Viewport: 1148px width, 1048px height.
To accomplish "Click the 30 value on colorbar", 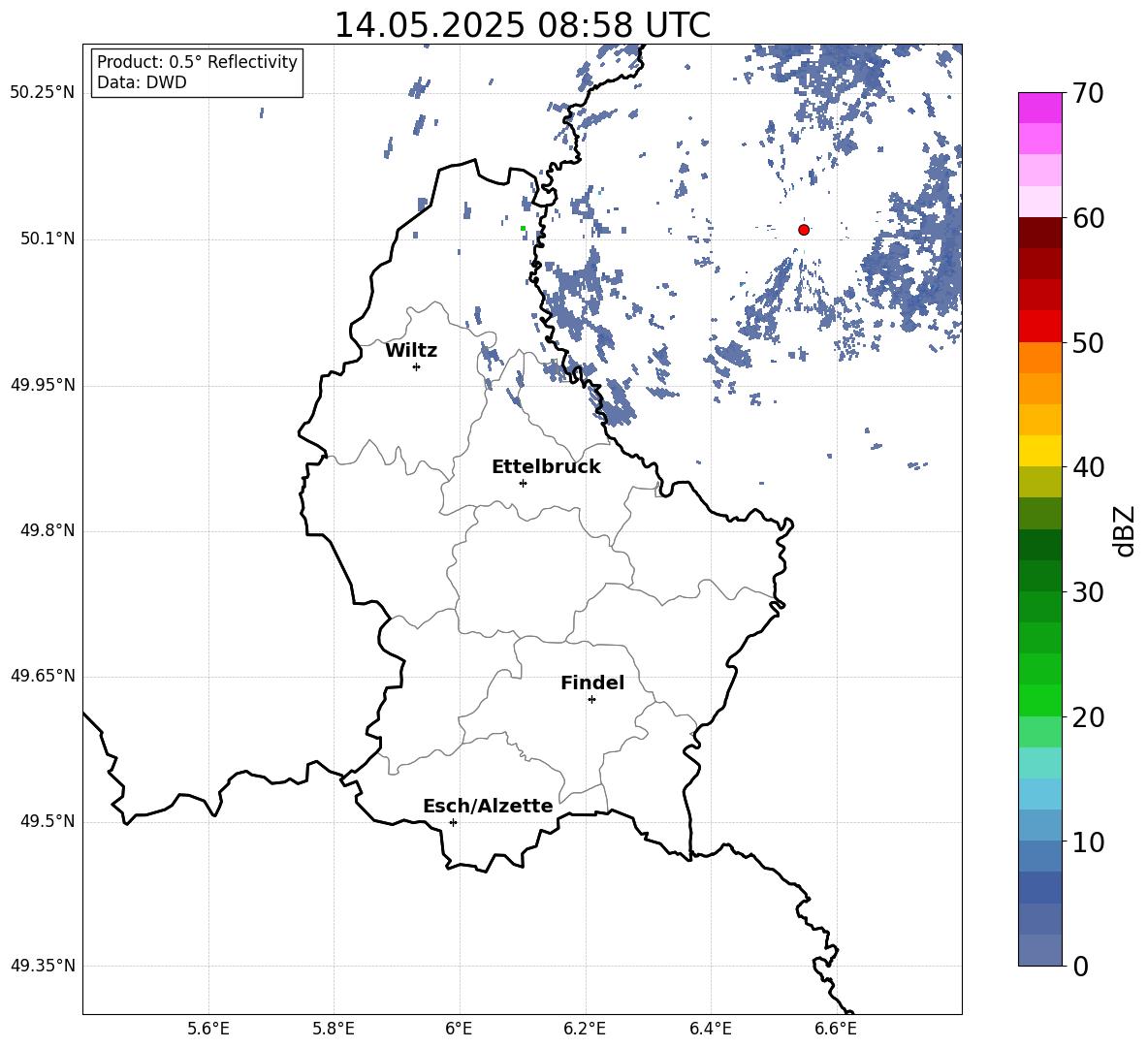I will coord(1088,592).
